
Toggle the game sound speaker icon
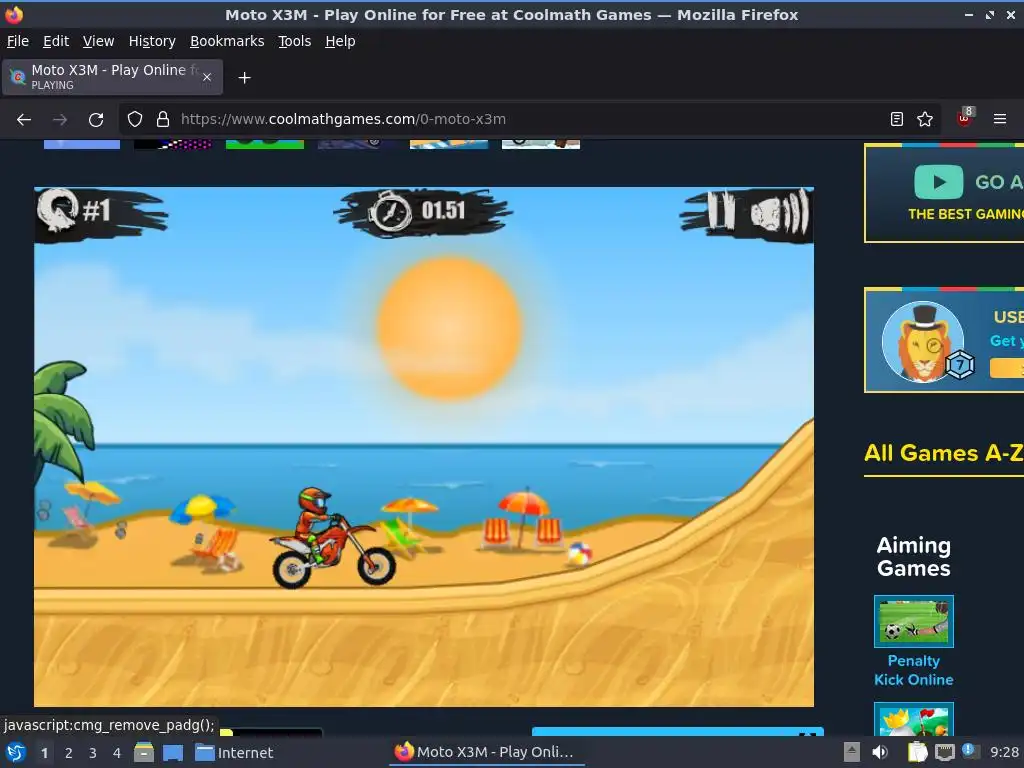tap(778, 212)
